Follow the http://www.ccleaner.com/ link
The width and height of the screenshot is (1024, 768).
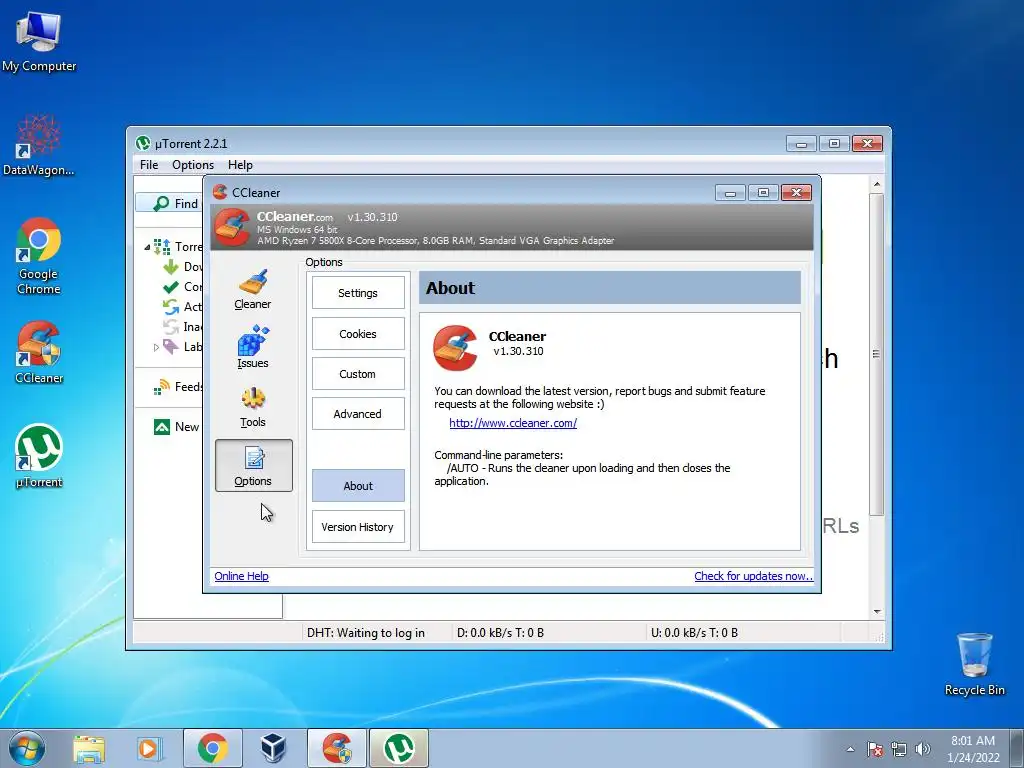[x=513, y=423]
